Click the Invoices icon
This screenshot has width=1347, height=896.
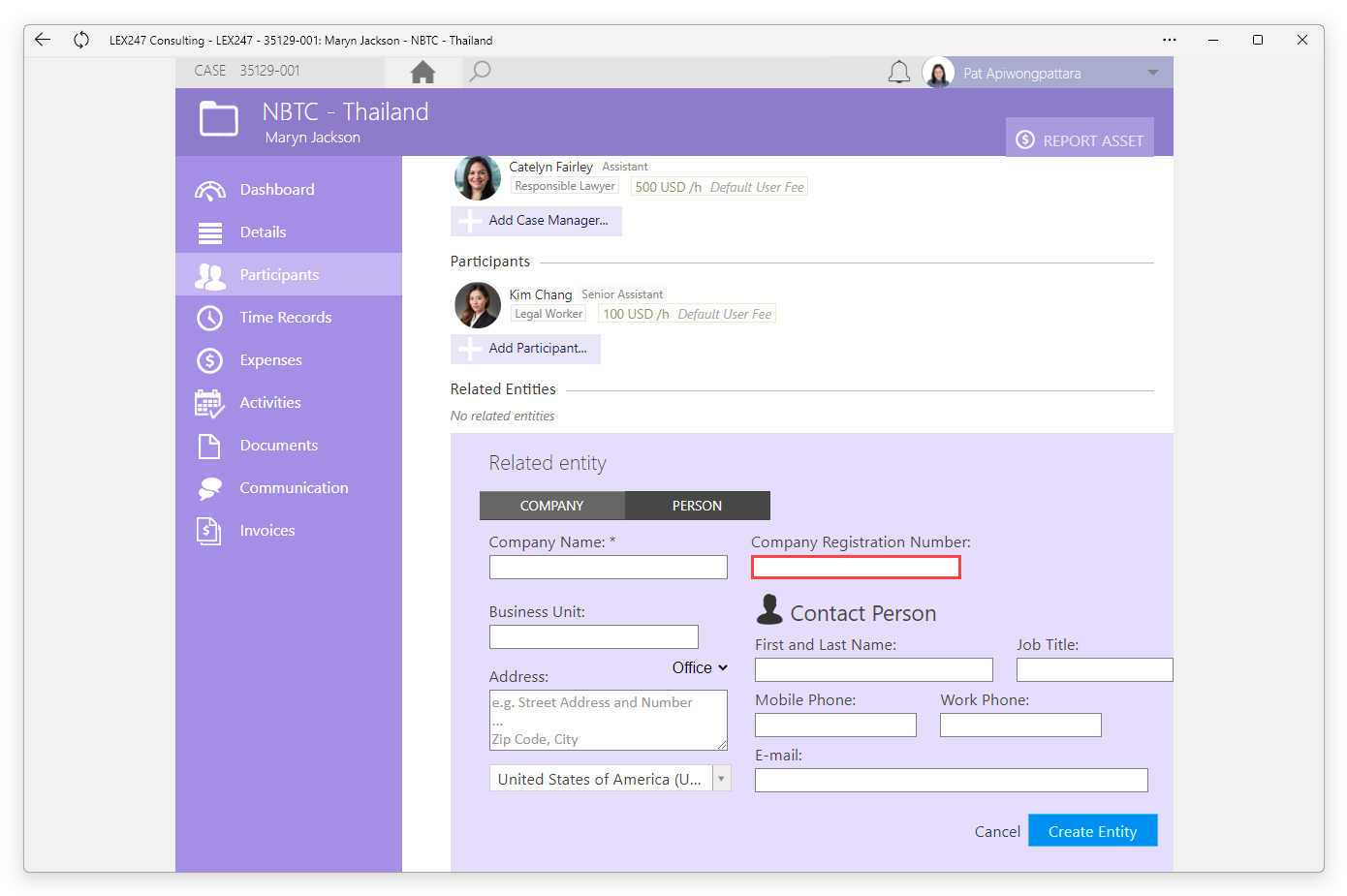pyautogui.click(x=210, y=531)
